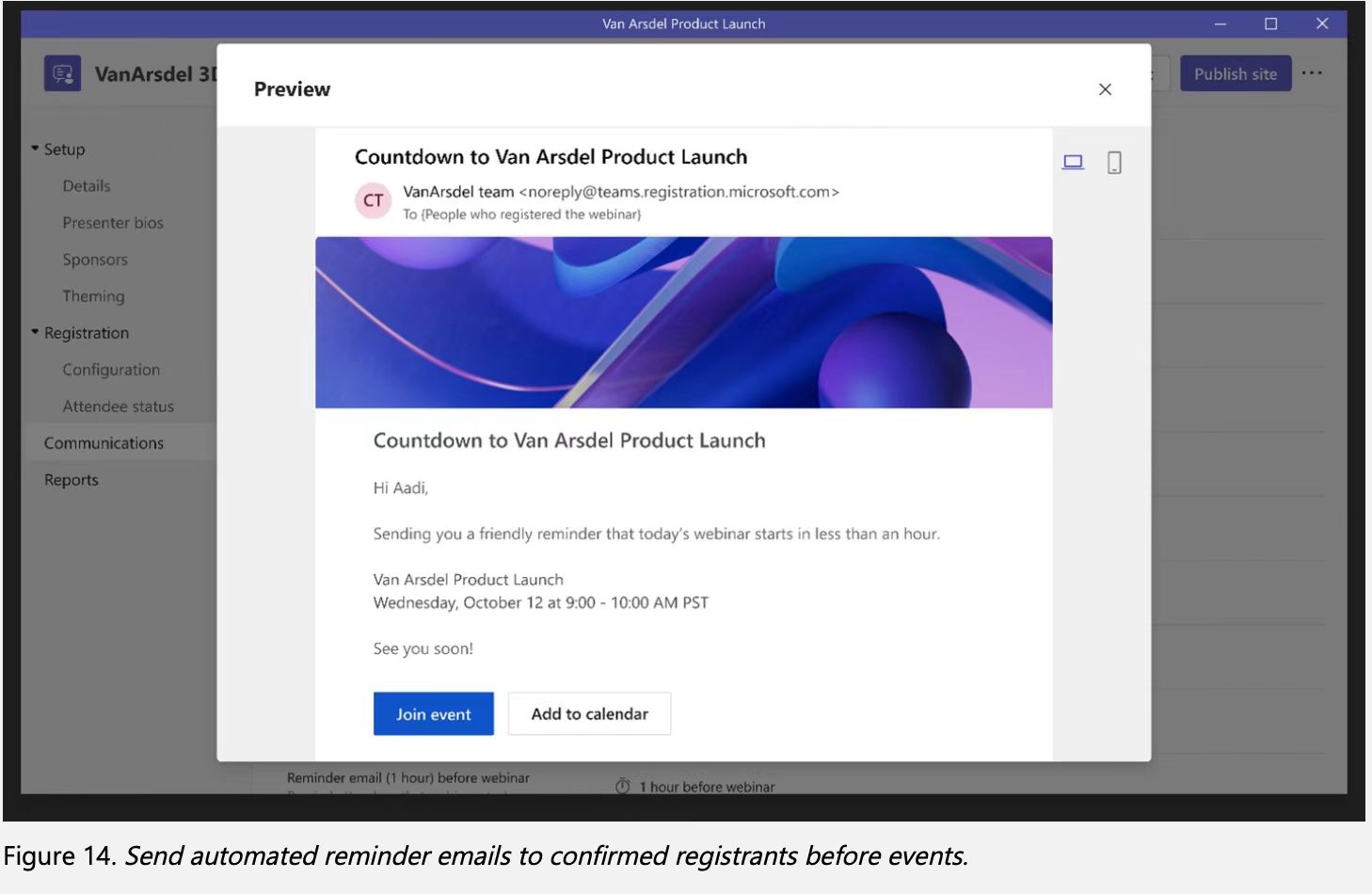This screenshot has width=1372, height=894.
Task: Collapse the Registration section
Action: coord(36,332)
